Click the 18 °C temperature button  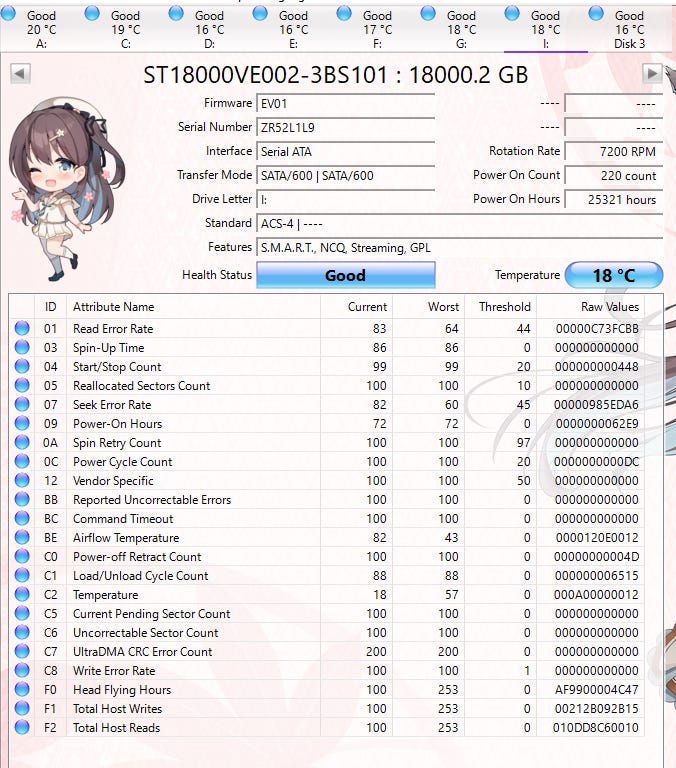click(614, 275)
